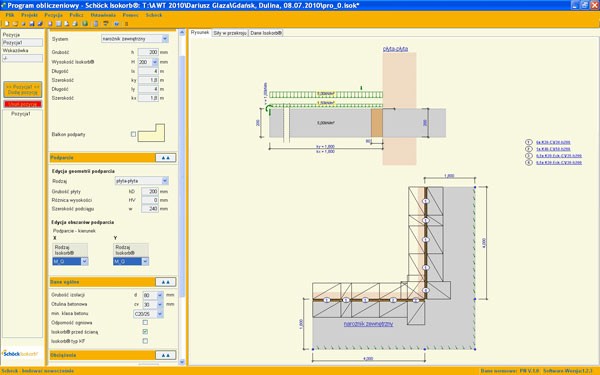Click the blue Word export icon
The image size is (600, 375).
(116, 24)
